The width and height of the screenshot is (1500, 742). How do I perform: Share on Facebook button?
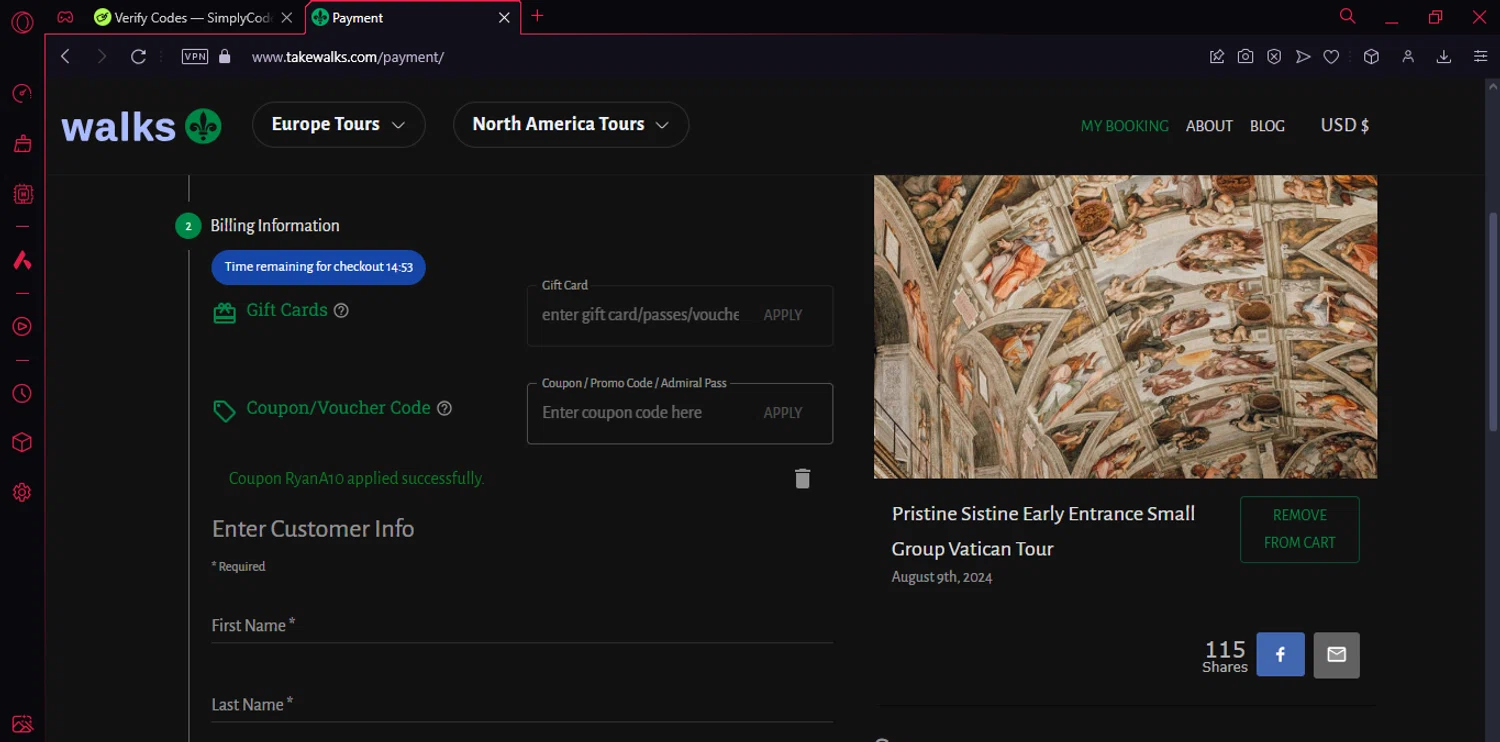(1280, 655)
